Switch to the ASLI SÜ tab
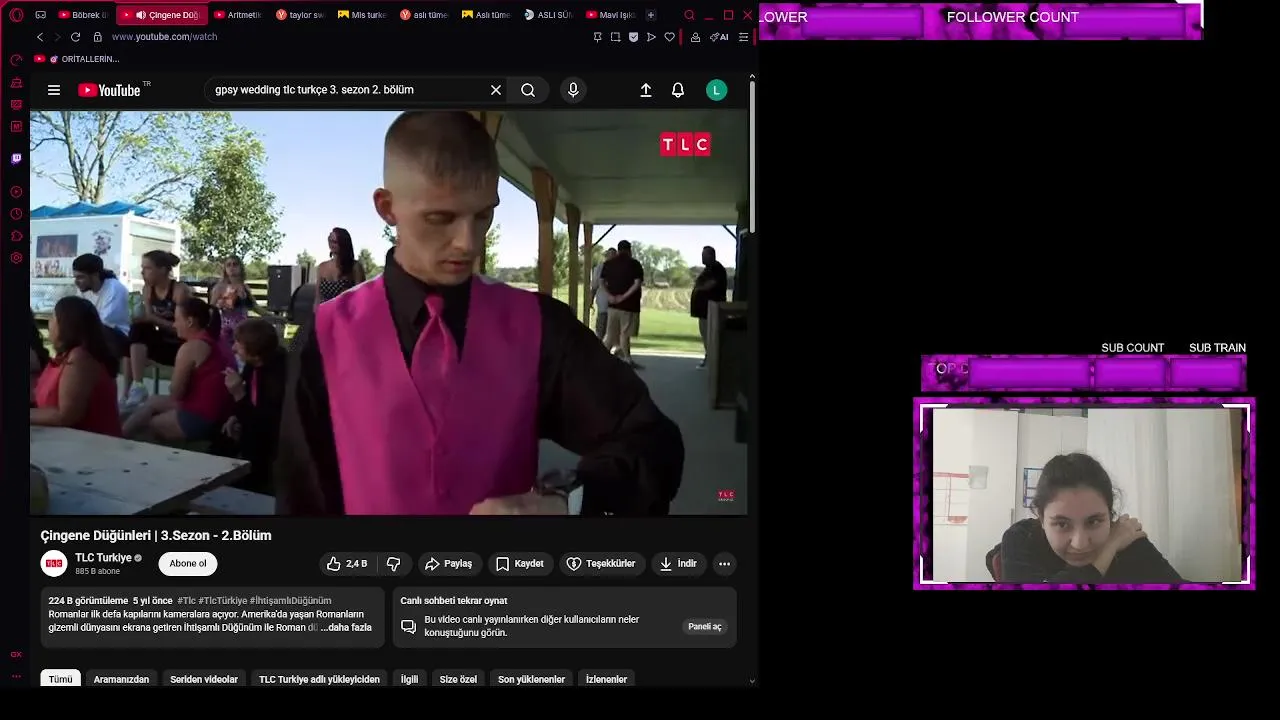Screen dimensions: 1280x720 point(548,15)
